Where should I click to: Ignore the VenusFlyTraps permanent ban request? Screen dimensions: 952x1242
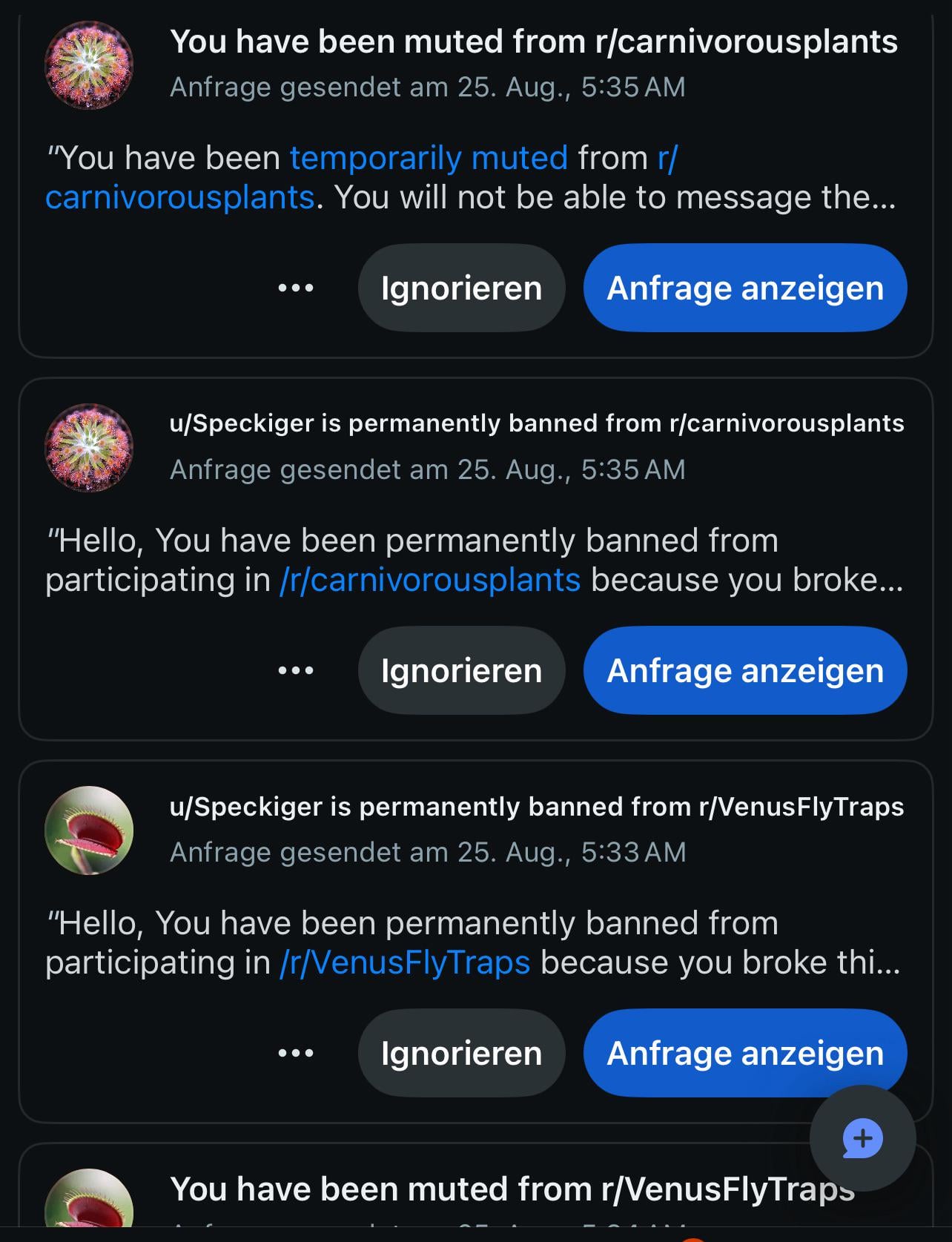coord(461,1053)
